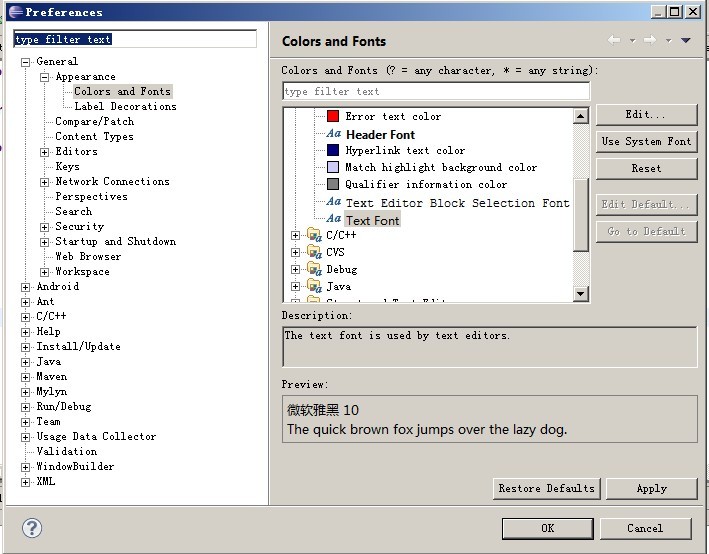Viewport: 709px width, 554px height.
Task: Click the Use System Font button
Action: click(646, 141)
